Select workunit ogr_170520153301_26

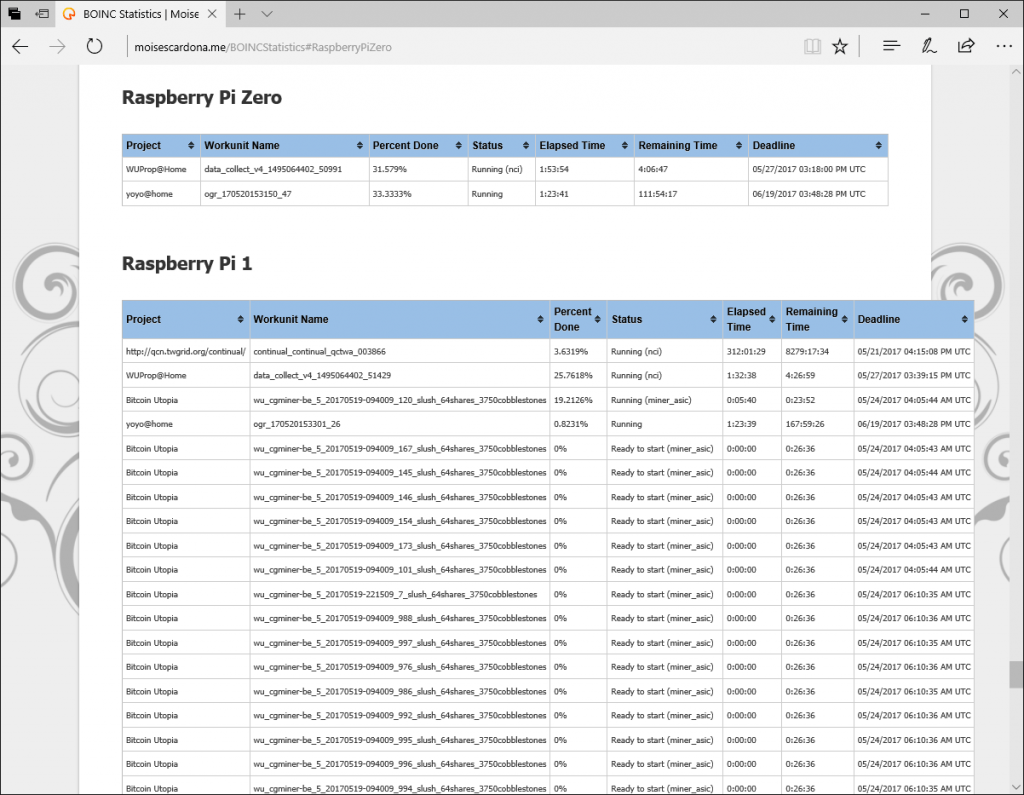[x=296, y=424]
